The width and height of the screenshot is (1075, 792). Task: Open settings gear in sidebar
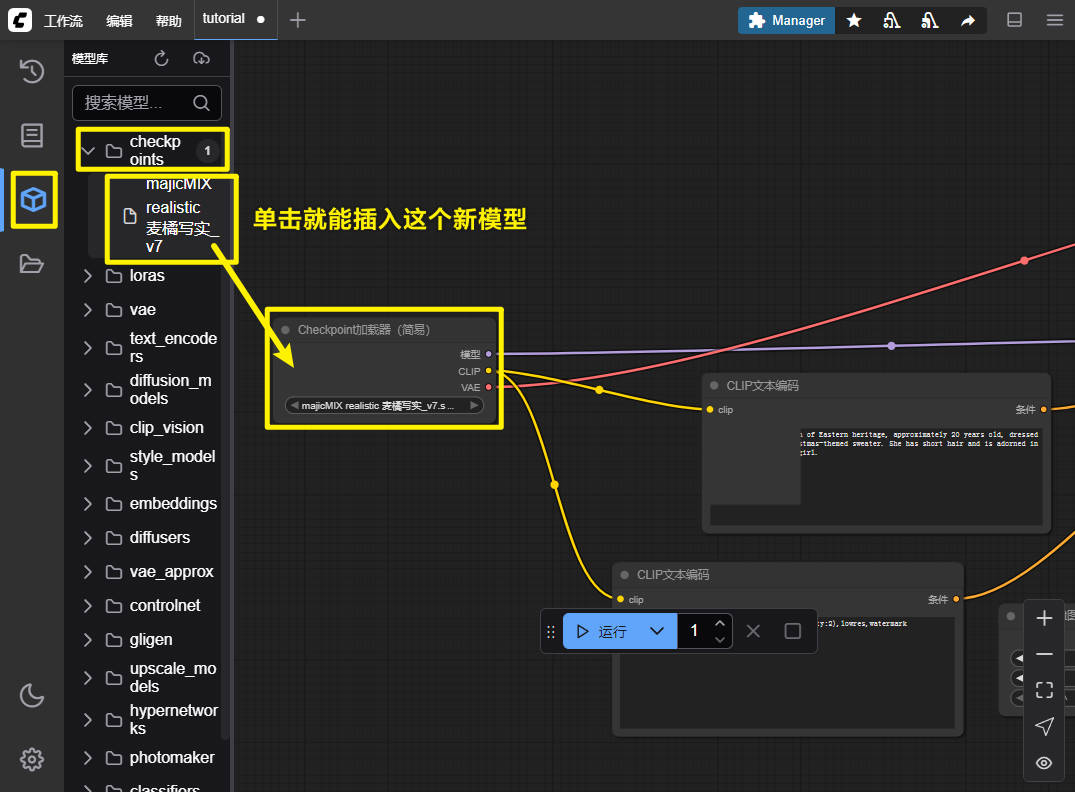[32, 759]
